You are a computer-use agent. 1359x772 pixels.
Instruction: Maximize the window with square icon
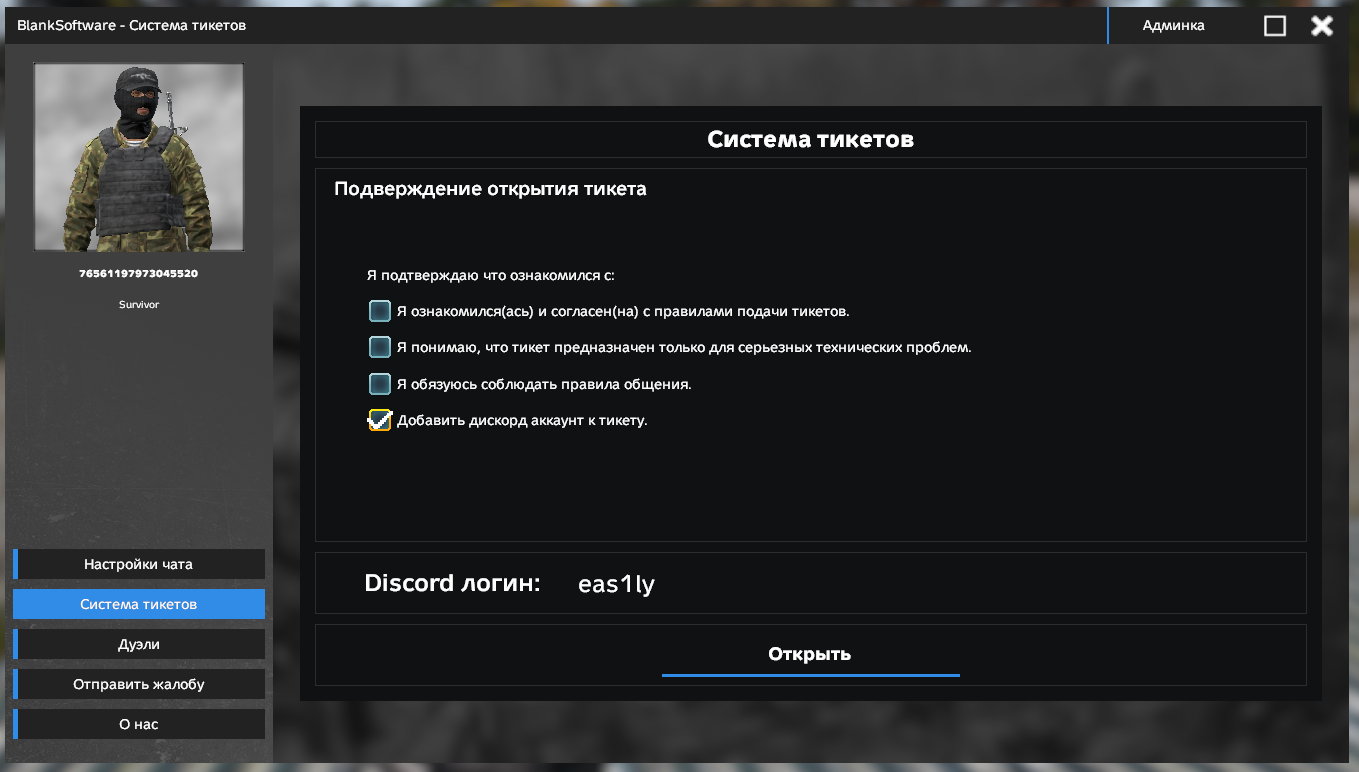tap(1275, 26)
